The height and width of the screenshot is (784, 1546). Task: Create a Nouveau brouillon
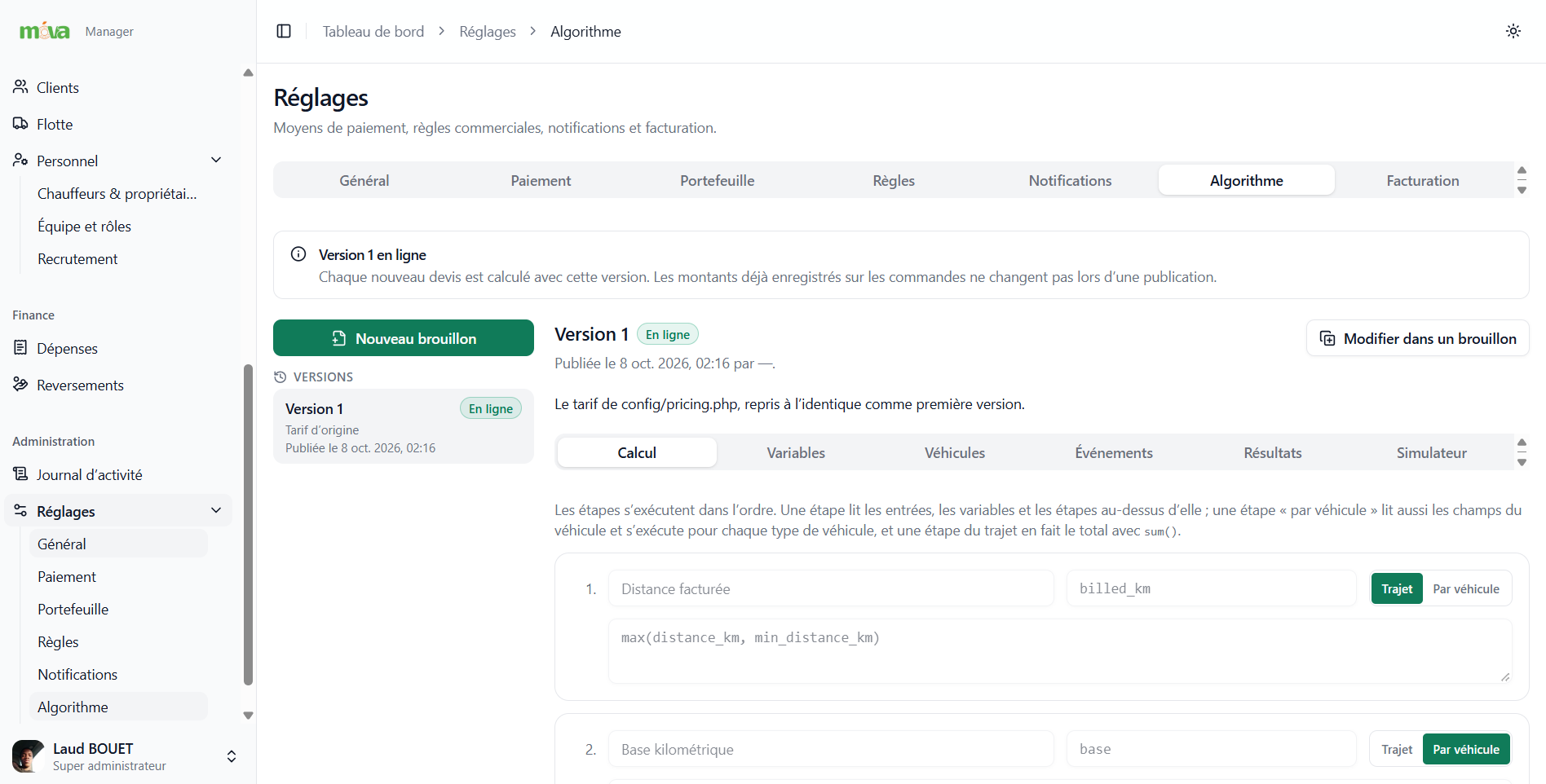[404, 337]
